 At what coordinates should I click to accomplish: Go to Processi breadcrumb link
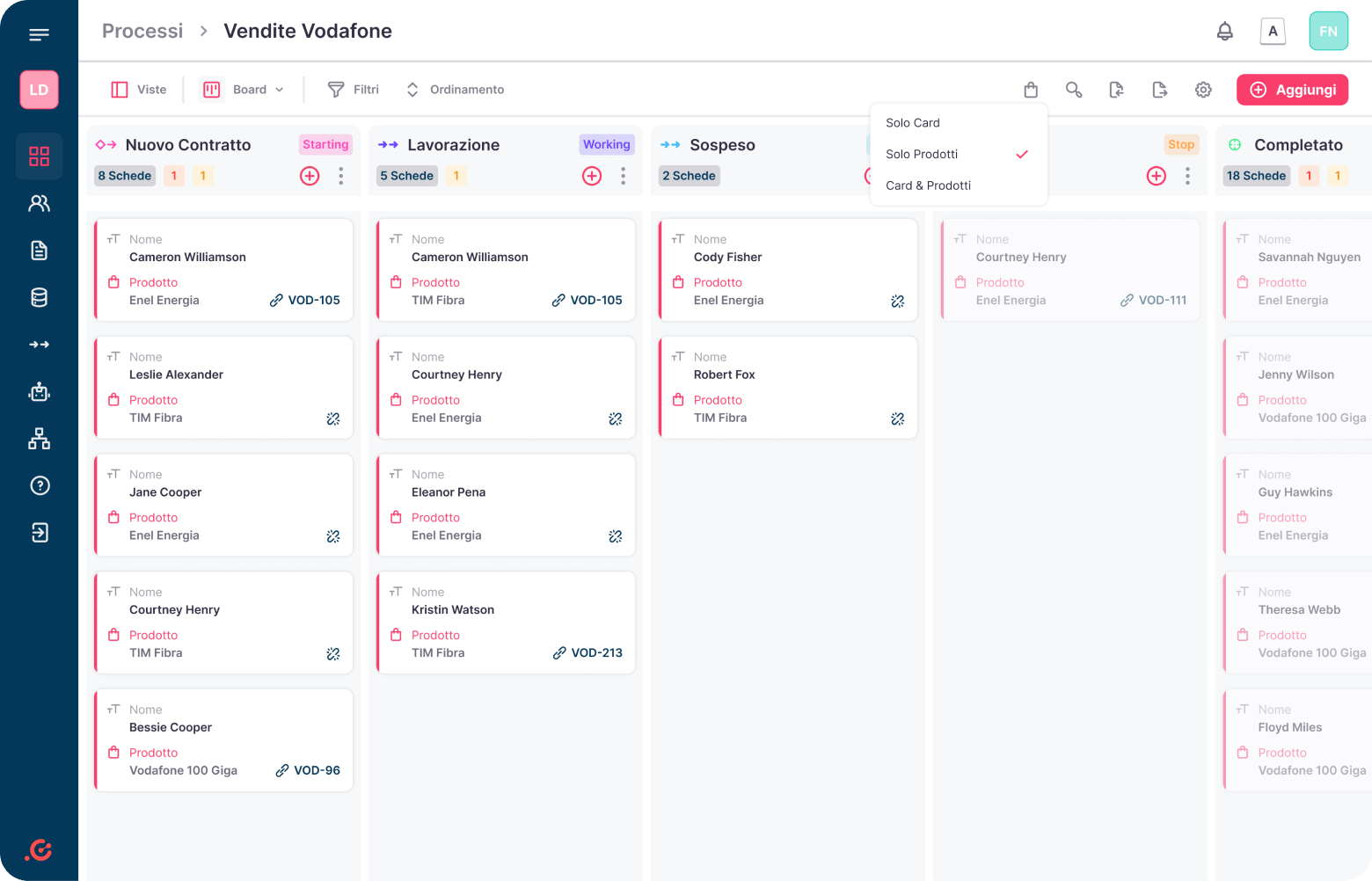[x=142, y=31]
